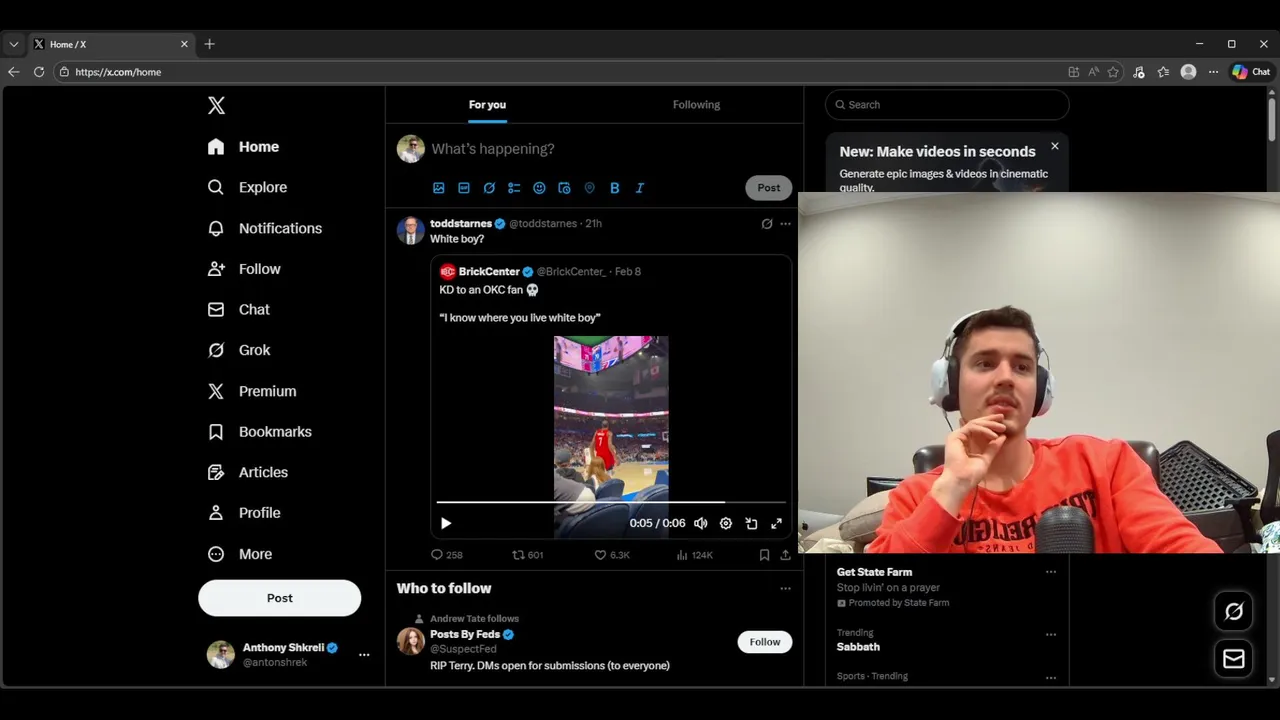This screenshot has height=720, width=1280.
Task: Open Who to follow options menu
Action: 785,589
